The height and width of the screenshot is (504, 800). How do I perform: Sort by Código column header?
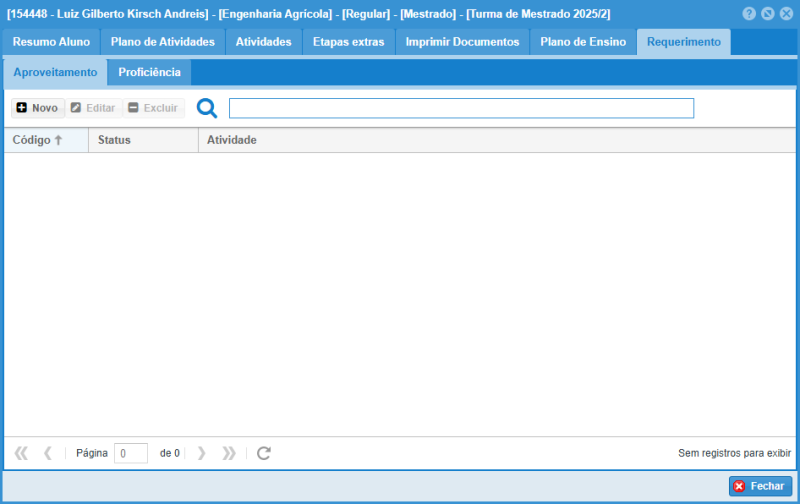[x=37, y=140]
